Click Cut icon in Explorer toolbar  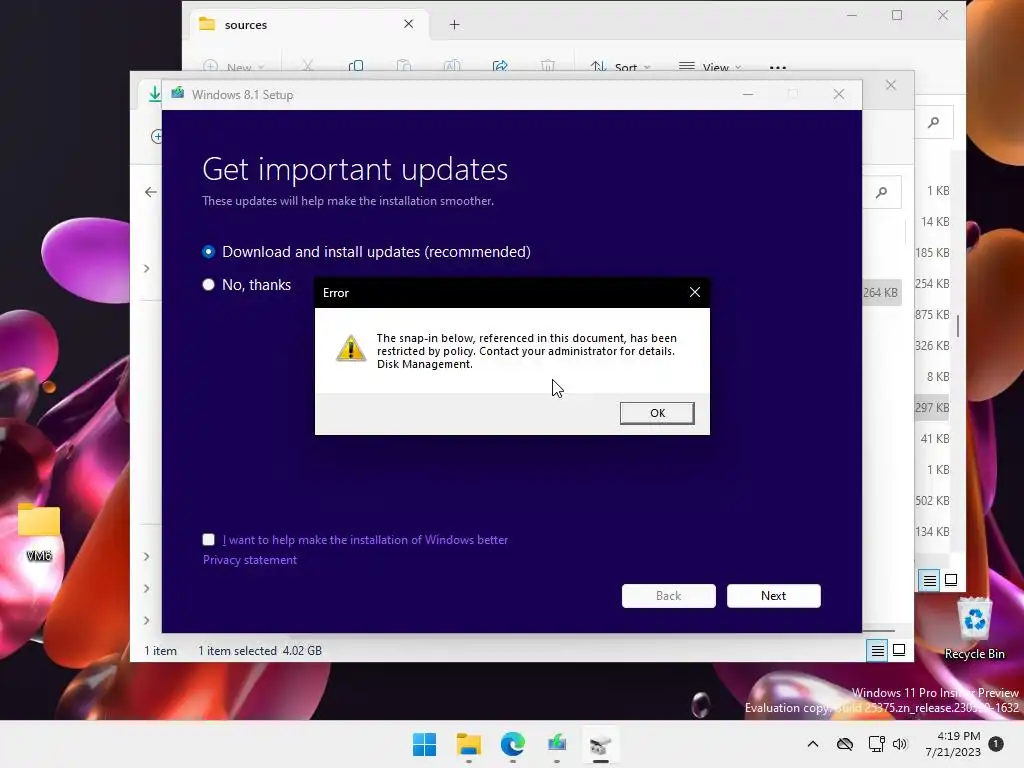pos(308,66)
